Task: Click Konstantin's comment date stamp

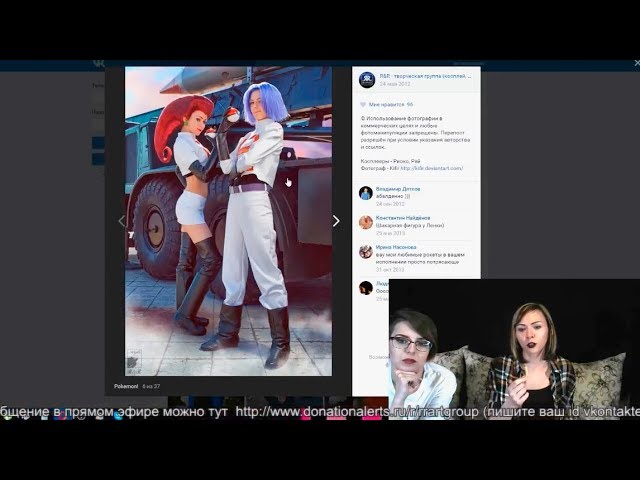Action: (x=390, y=233)
